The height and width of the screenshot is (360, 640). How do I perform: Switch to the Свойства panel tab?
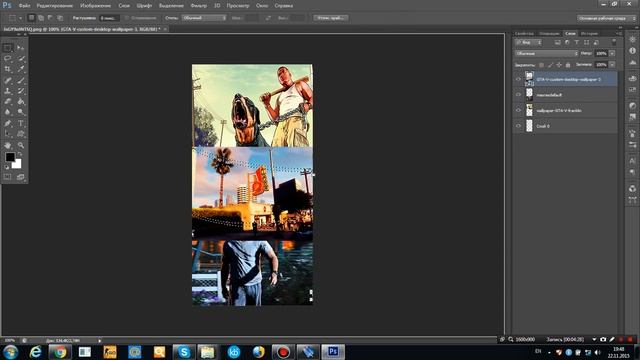click(x=524, y=33)
